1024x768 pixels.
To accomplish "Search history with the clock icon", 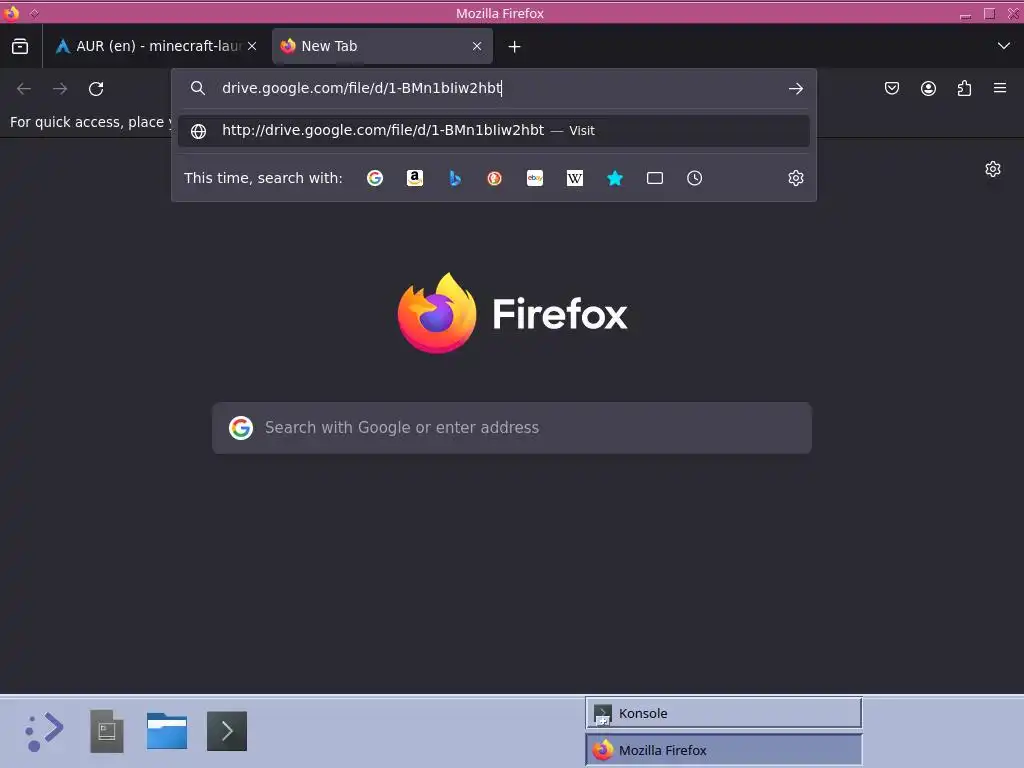I will coord(694,178).
